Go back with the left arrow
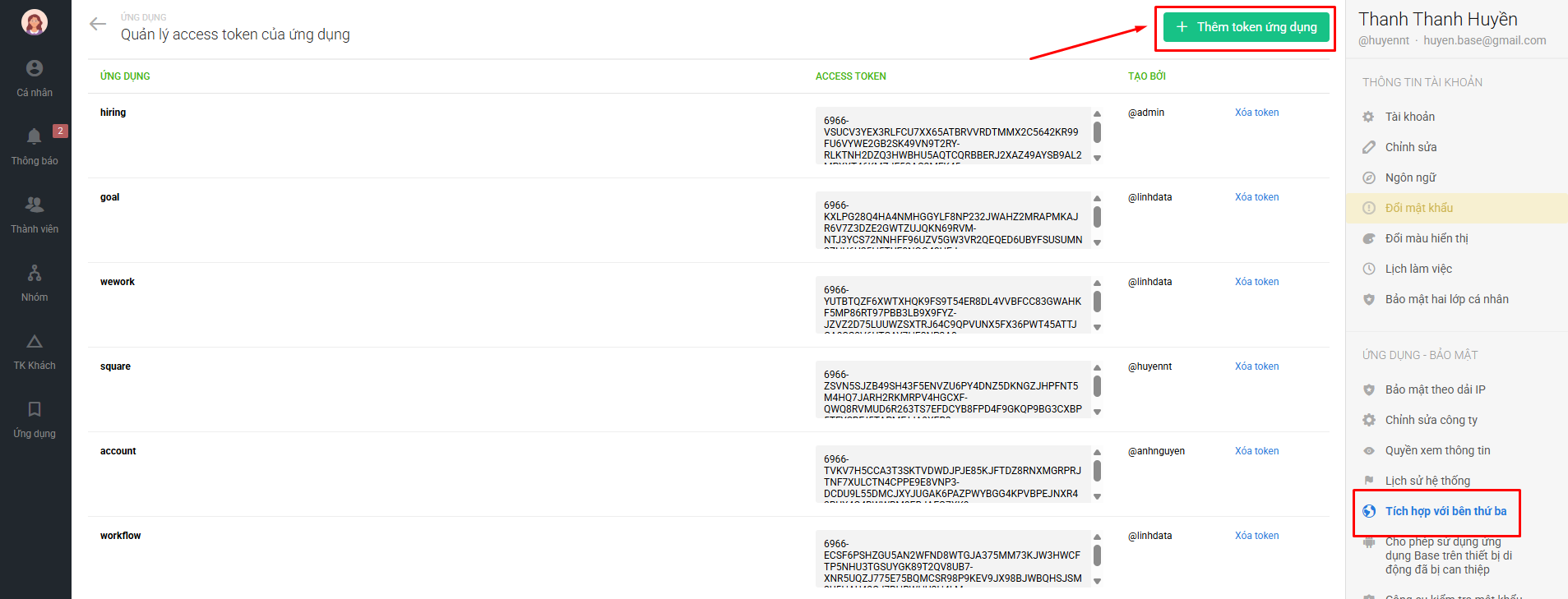Screen dimensions: 1568x599 (98, 24)
